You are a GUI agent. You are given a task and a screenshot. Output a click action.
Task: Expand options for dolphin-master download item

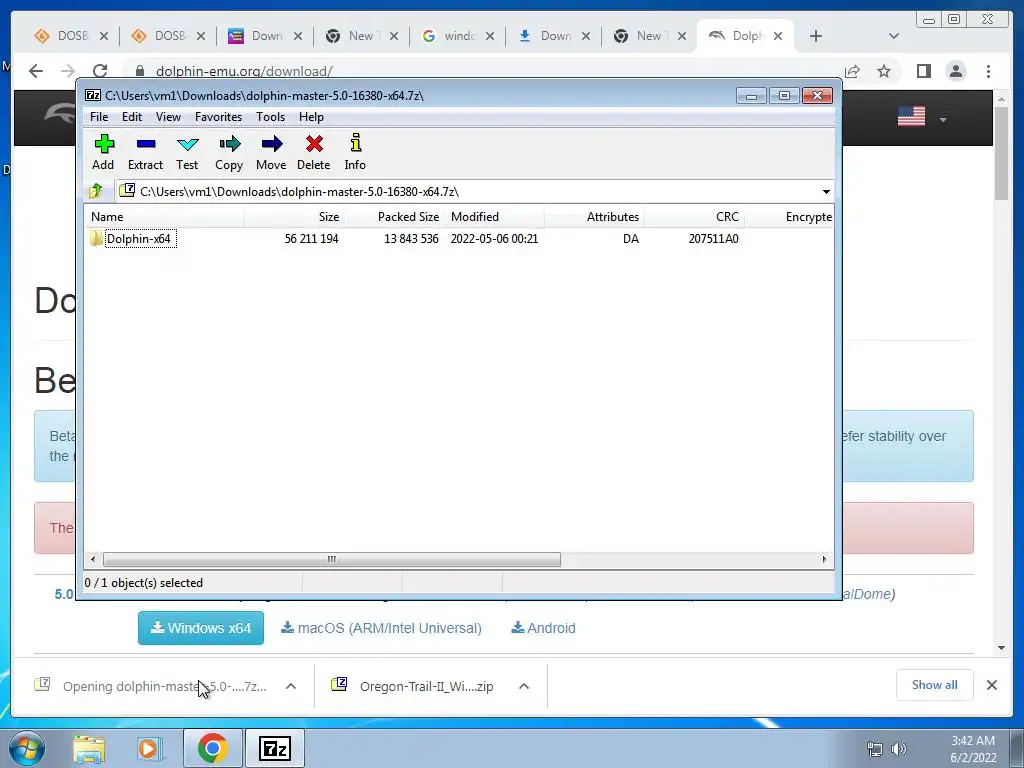tap(291, 686)
